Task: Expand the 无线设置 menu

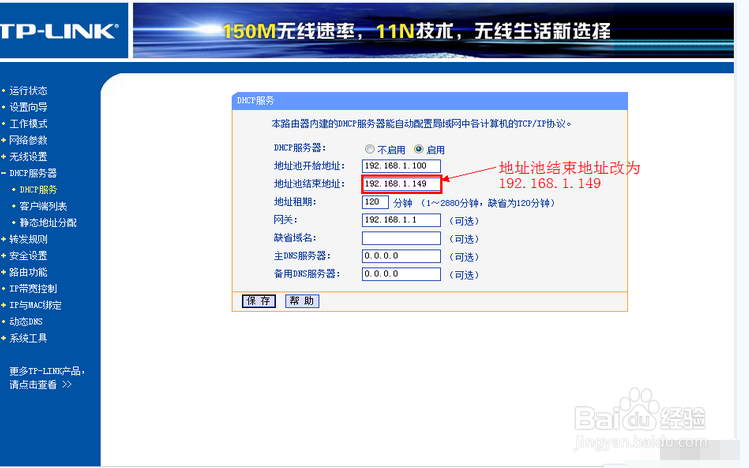Action: tap(28, 157)
